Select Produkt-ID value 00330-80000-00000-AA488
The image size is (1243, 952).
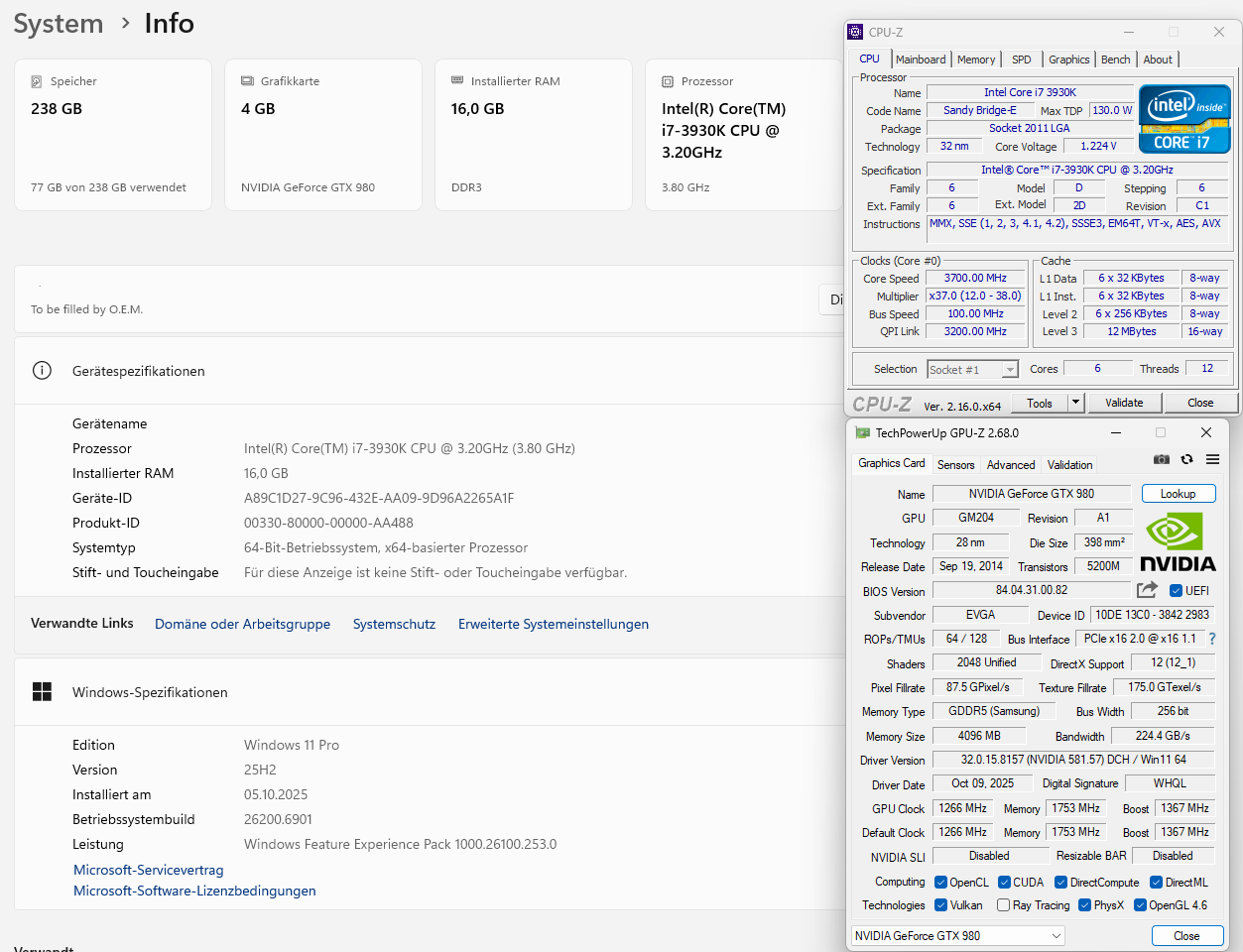pyautogui.click(x=328, y=523)
